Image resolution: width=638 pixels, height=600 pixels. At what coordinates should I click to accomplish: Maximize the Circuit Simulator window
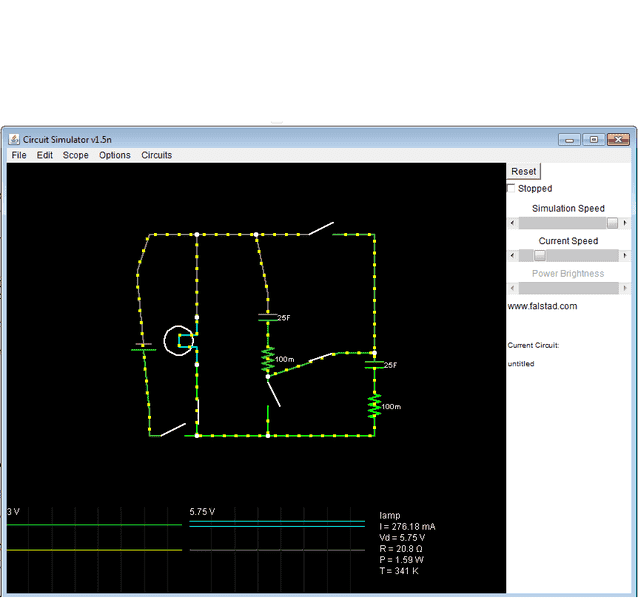(594, 140)
